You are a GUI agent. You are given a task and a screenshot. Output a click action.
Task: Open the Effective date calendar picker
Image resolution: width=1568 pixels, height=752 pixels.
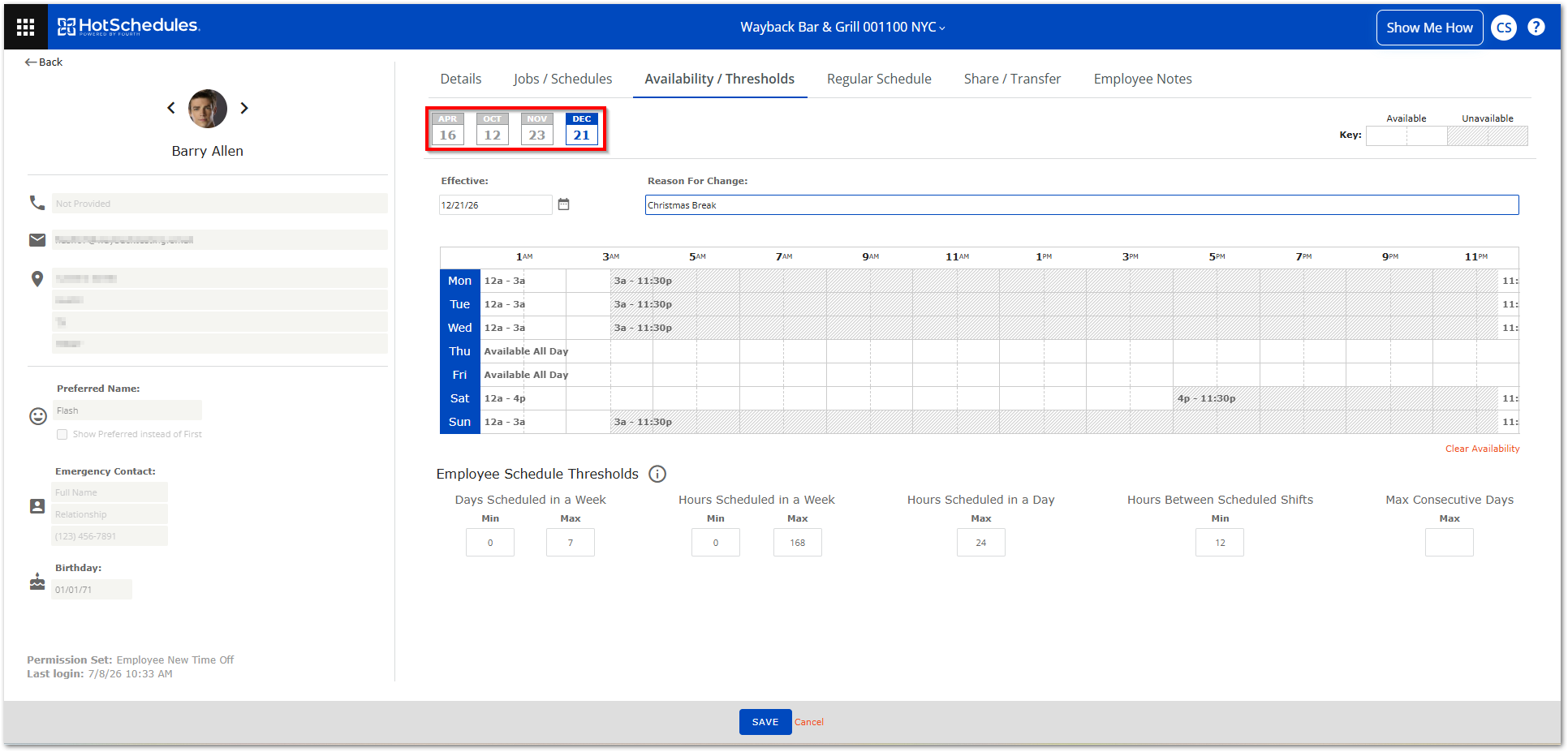pyautogui.click(x=564, y=204)
